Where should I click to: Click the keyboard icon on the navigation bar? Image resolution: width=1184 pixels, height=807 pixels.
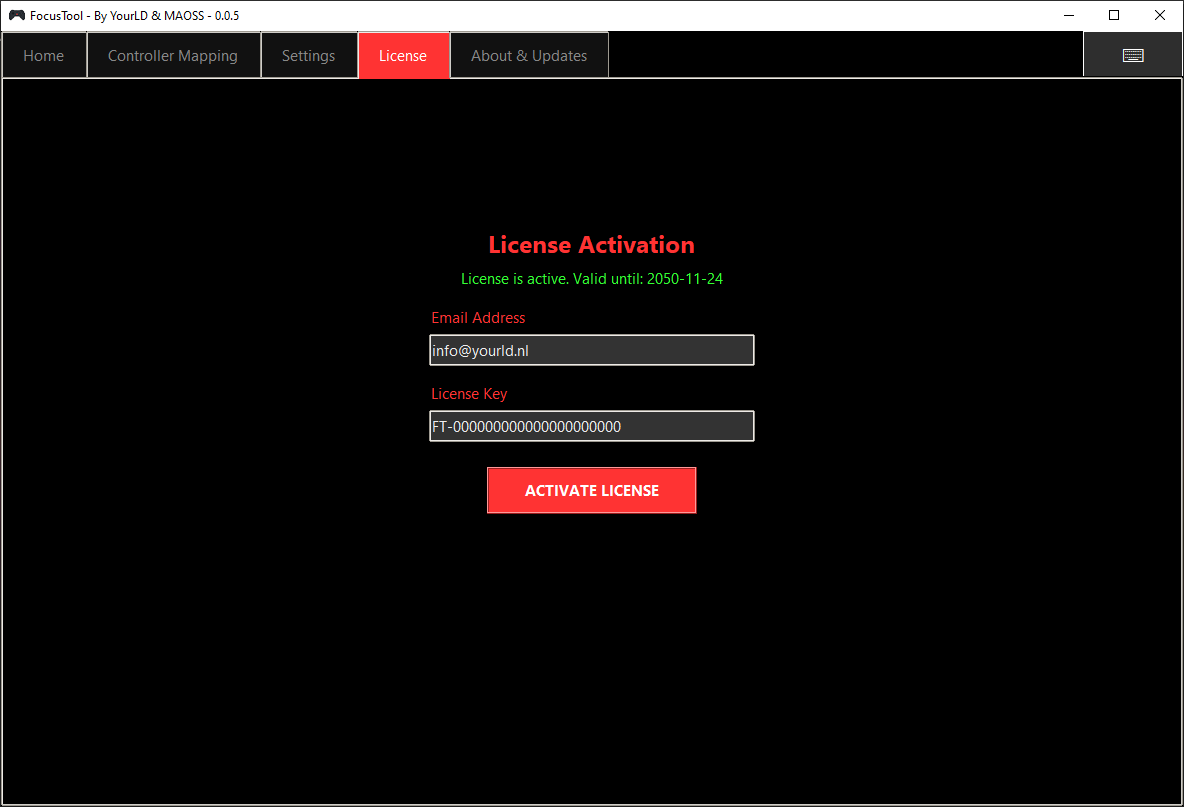point(1132,55)
